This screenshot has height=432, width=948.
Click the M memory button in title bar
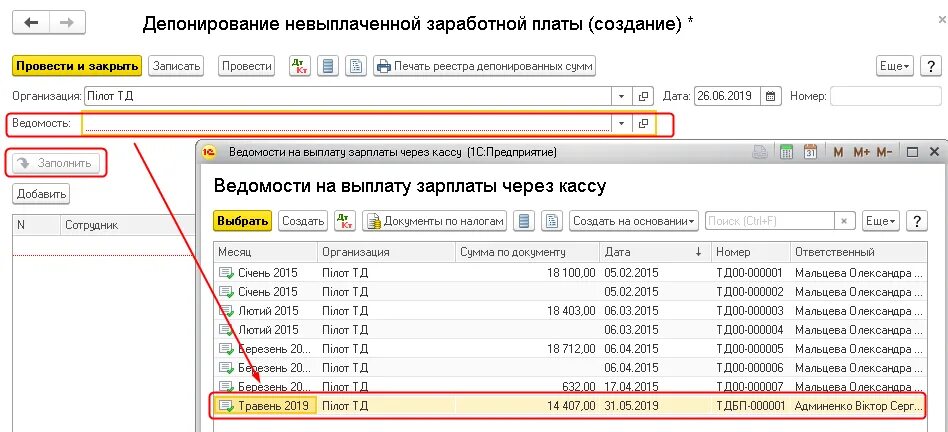tap(838, 152)
